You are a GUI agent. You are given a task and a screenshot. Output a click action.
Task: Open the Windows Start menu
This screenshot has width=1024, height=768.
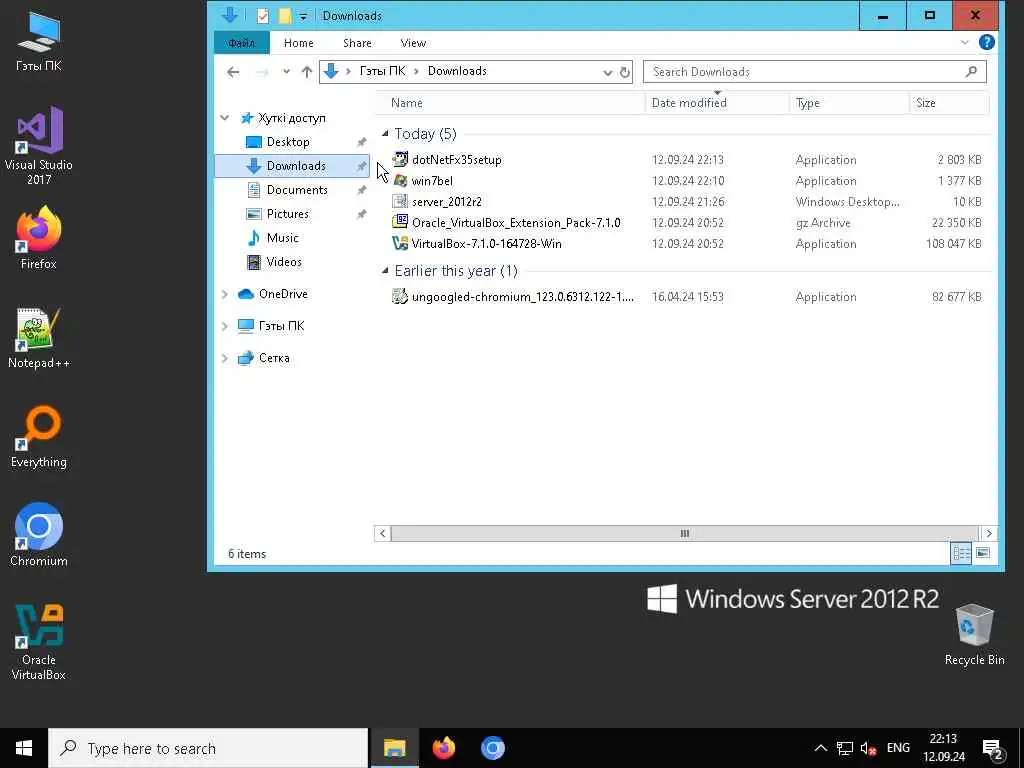(24, 748)
